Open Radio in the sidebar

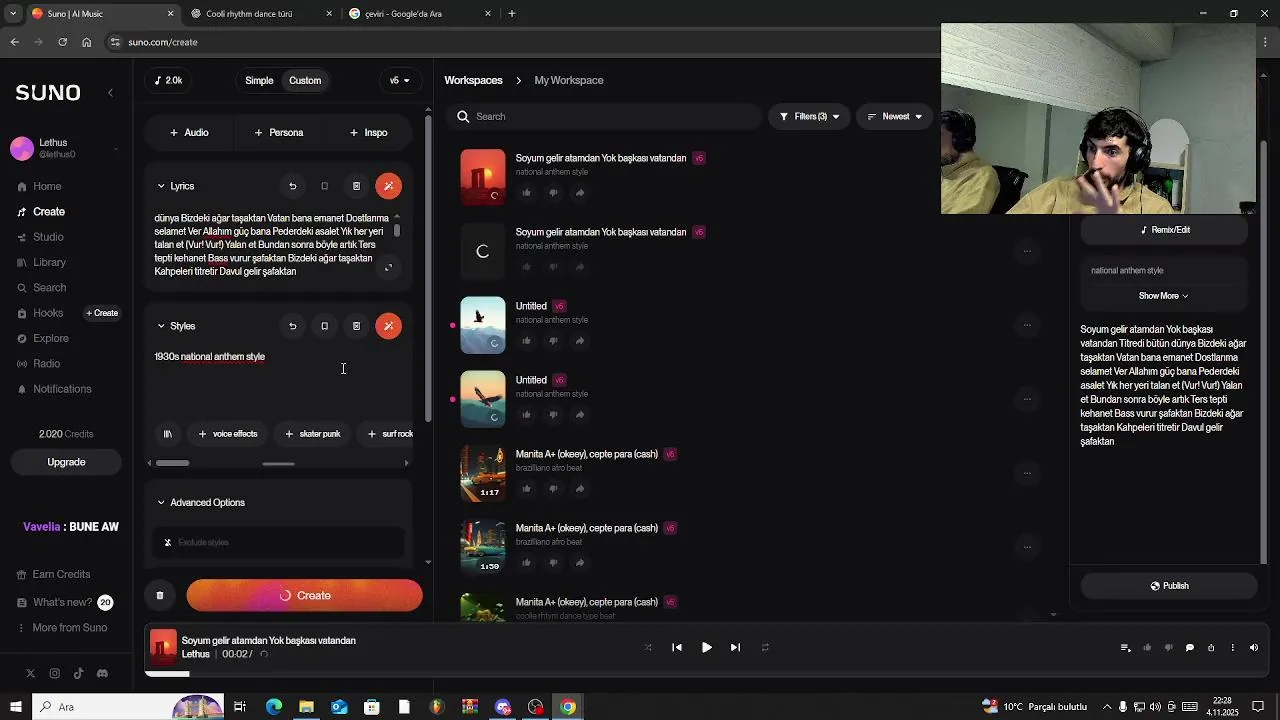pos(46,364)
